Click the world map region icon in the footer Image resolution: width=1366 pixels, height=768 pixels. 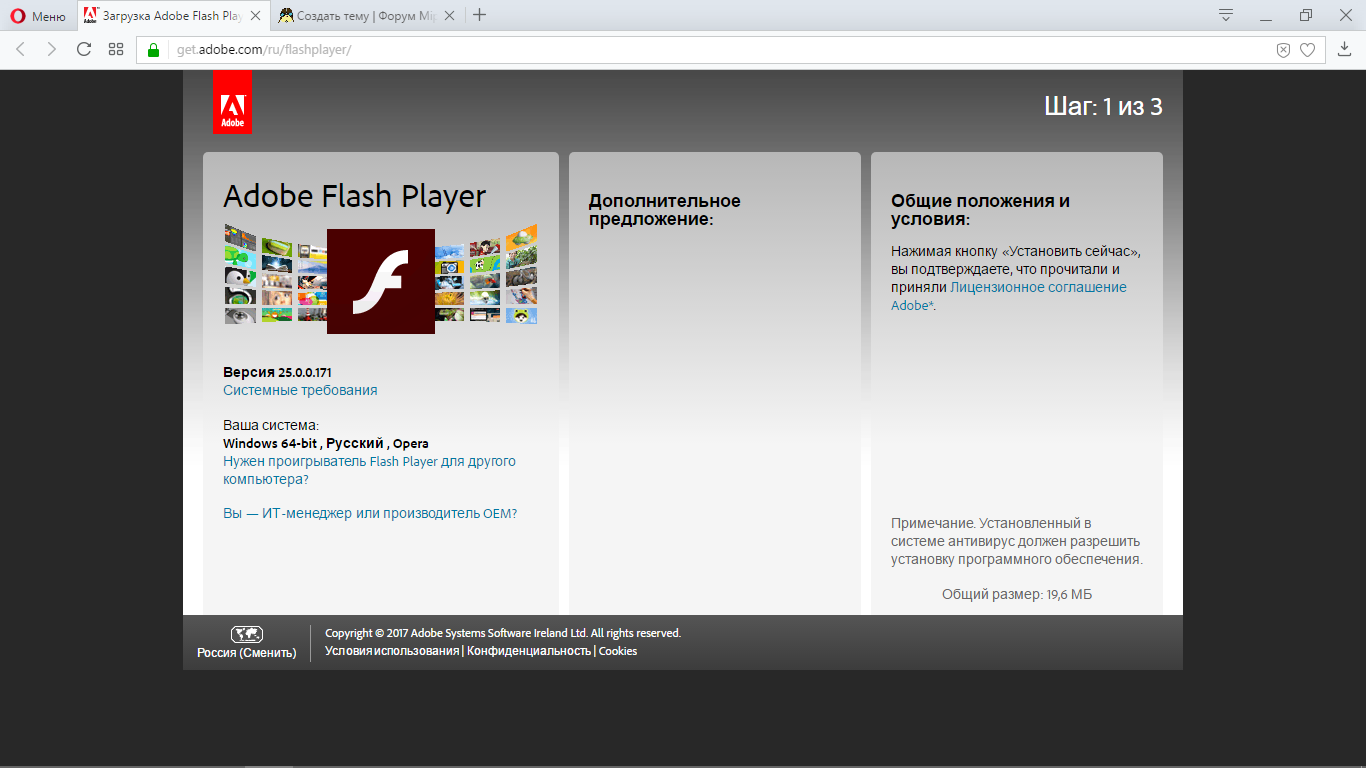point(247,634)
